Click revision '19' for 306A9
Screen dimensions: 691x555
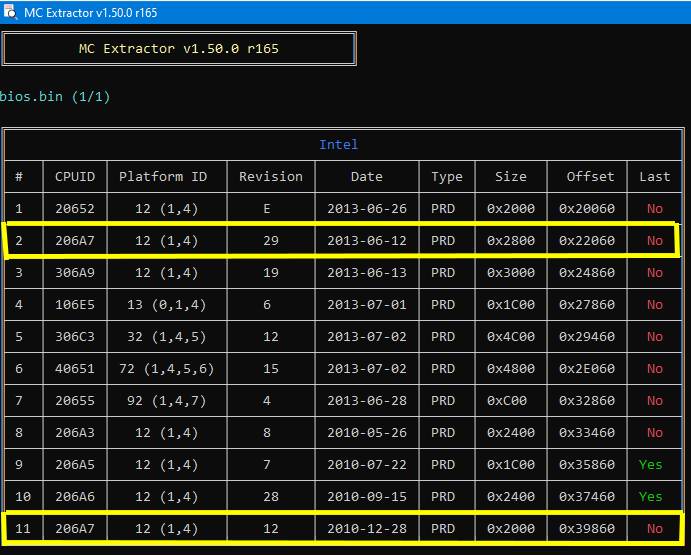coord(271,273)
